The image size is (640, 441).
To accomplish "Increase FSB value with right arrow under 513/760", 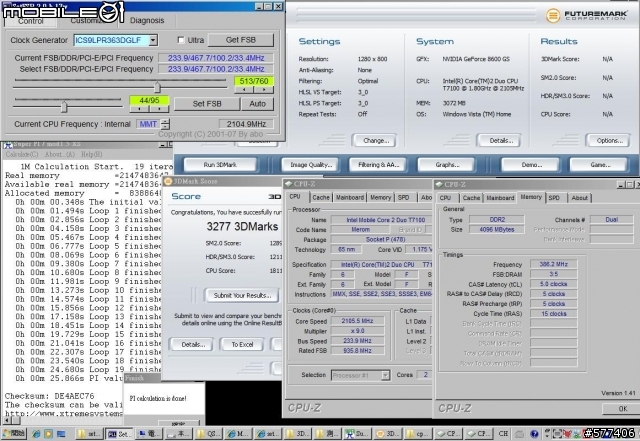I will pos(264,90).
